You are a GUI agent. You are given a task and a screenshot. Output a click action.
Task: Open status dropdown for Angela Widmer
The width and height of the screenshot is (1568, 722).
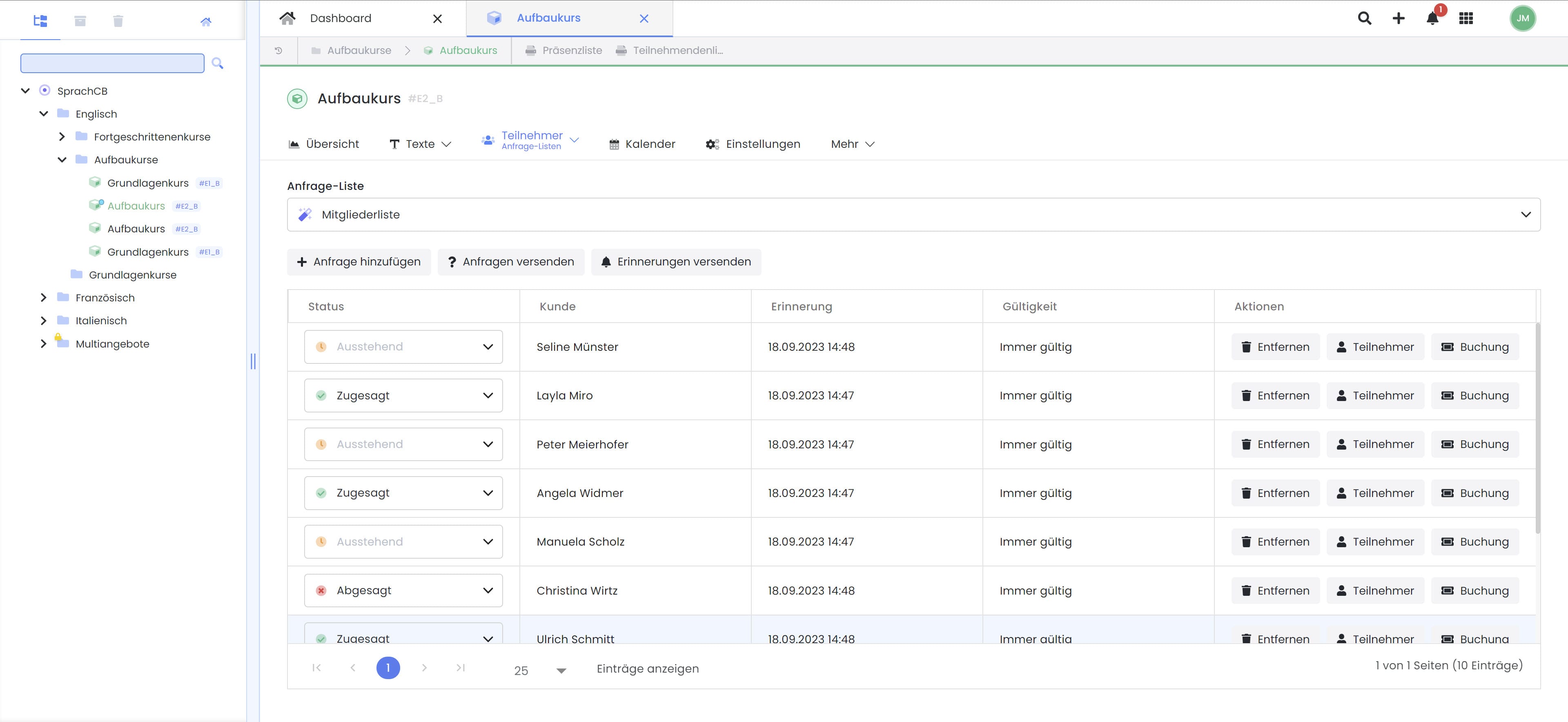coord(403,493)
